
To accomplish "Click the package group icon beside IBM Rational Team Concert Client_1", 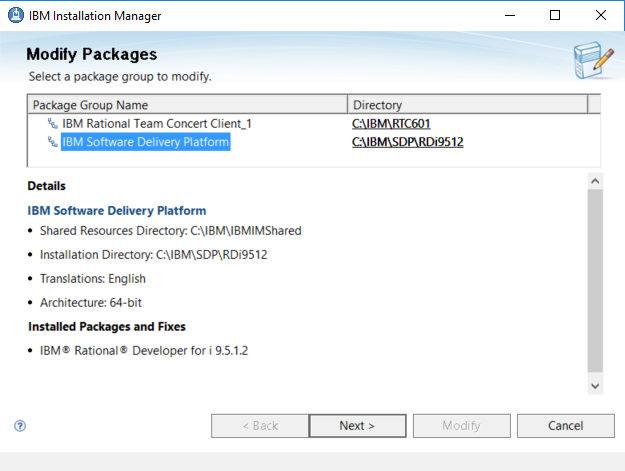I will 53,124.
